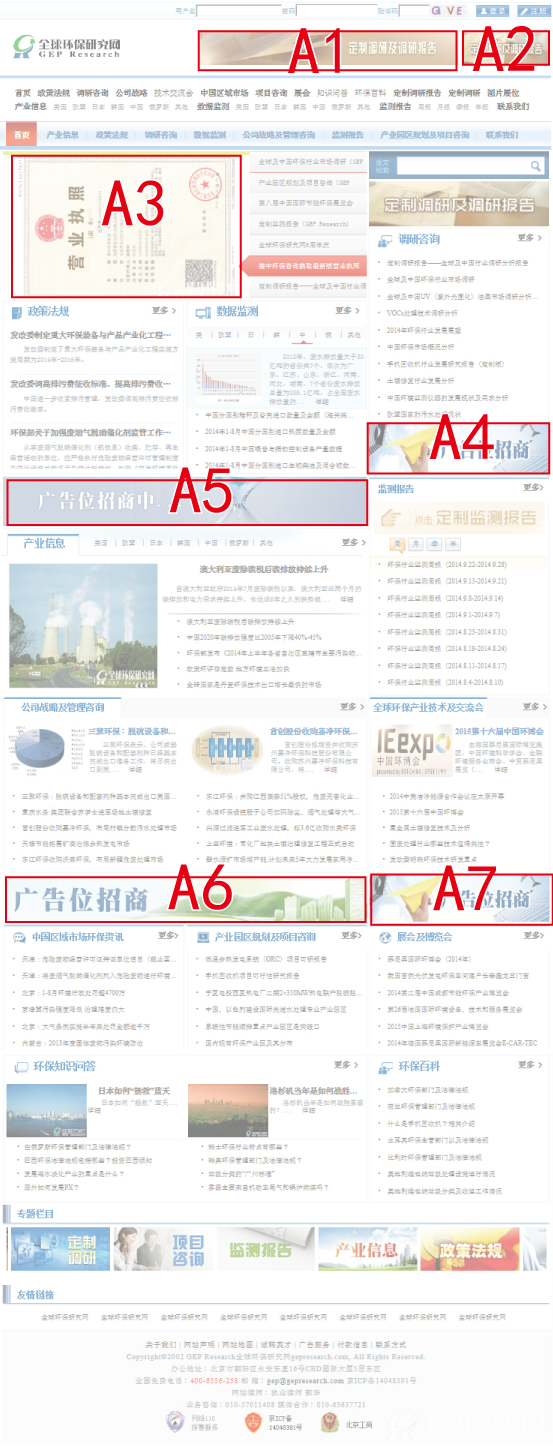Open 监测报告 tab in navigation bar
The image size is (553, 1446).
[347, 134]
